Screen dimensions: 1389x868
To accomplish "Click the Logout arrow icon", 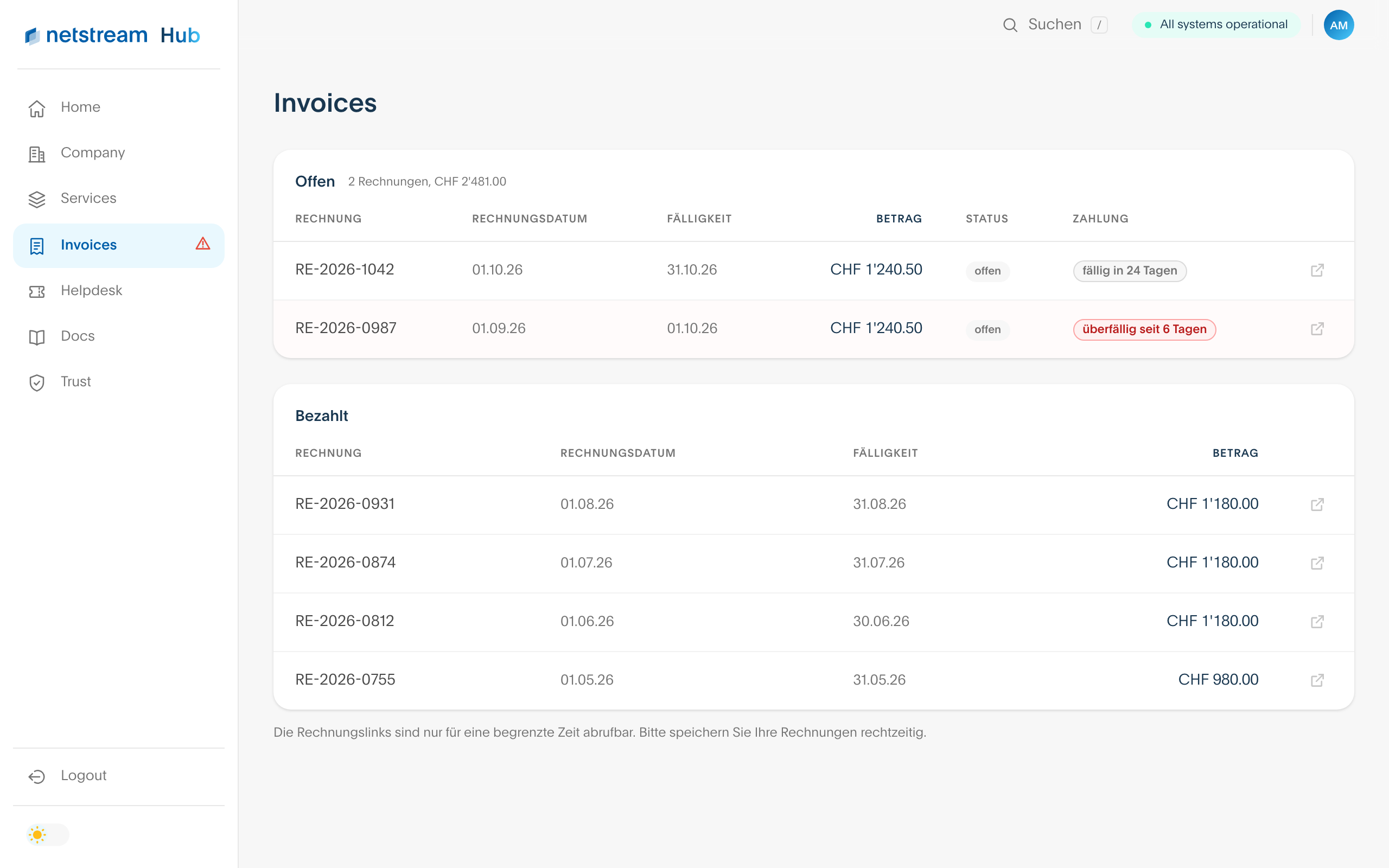I will tap(37, 776).
